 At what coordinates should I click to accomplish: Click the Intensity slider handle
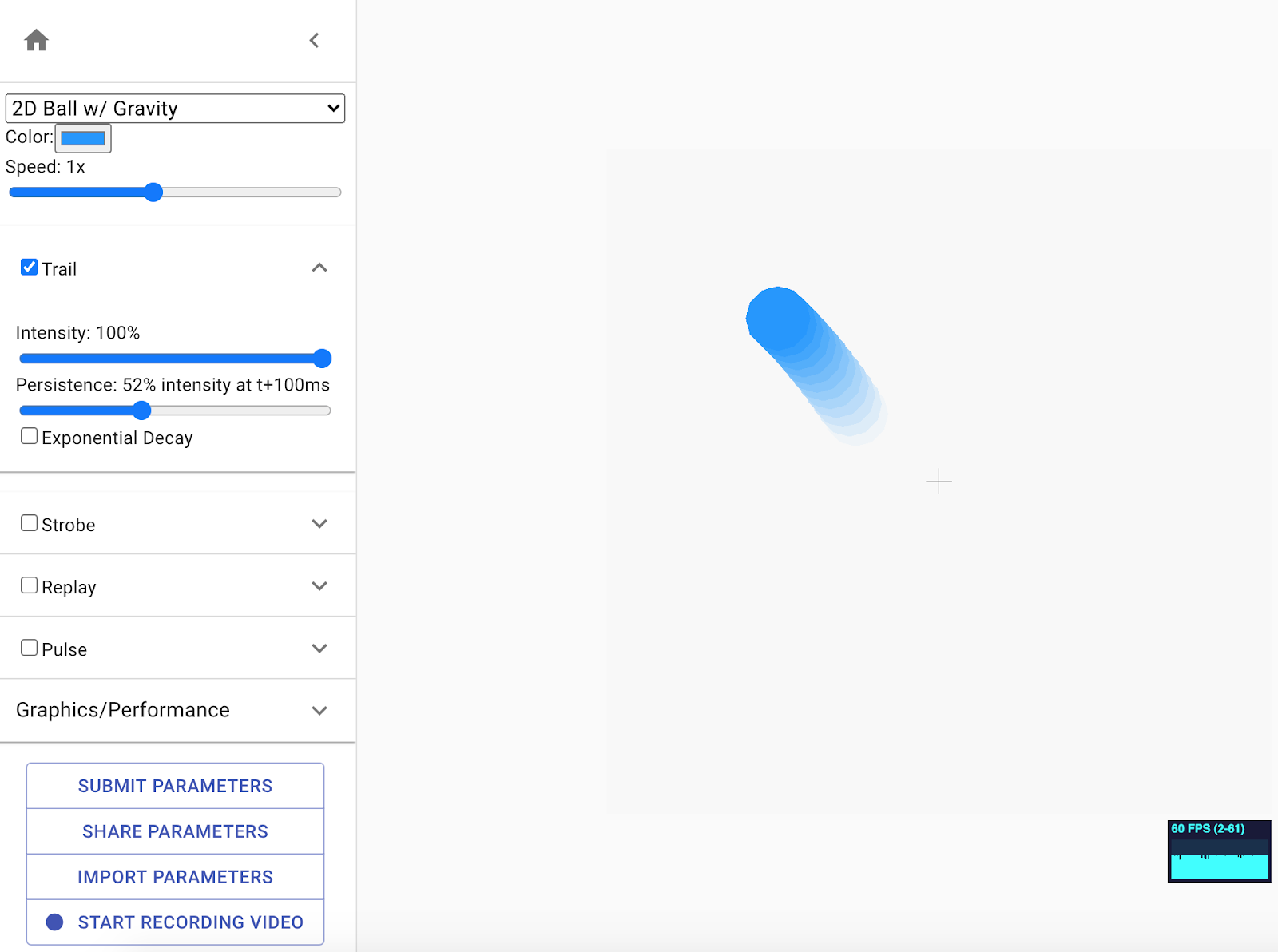coord(322,359)
